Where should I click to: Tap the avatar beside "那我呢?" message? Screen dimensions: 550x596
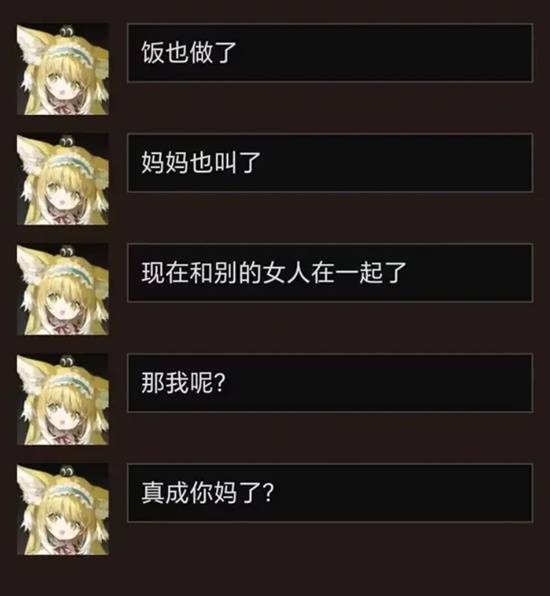tap(63, 399)
